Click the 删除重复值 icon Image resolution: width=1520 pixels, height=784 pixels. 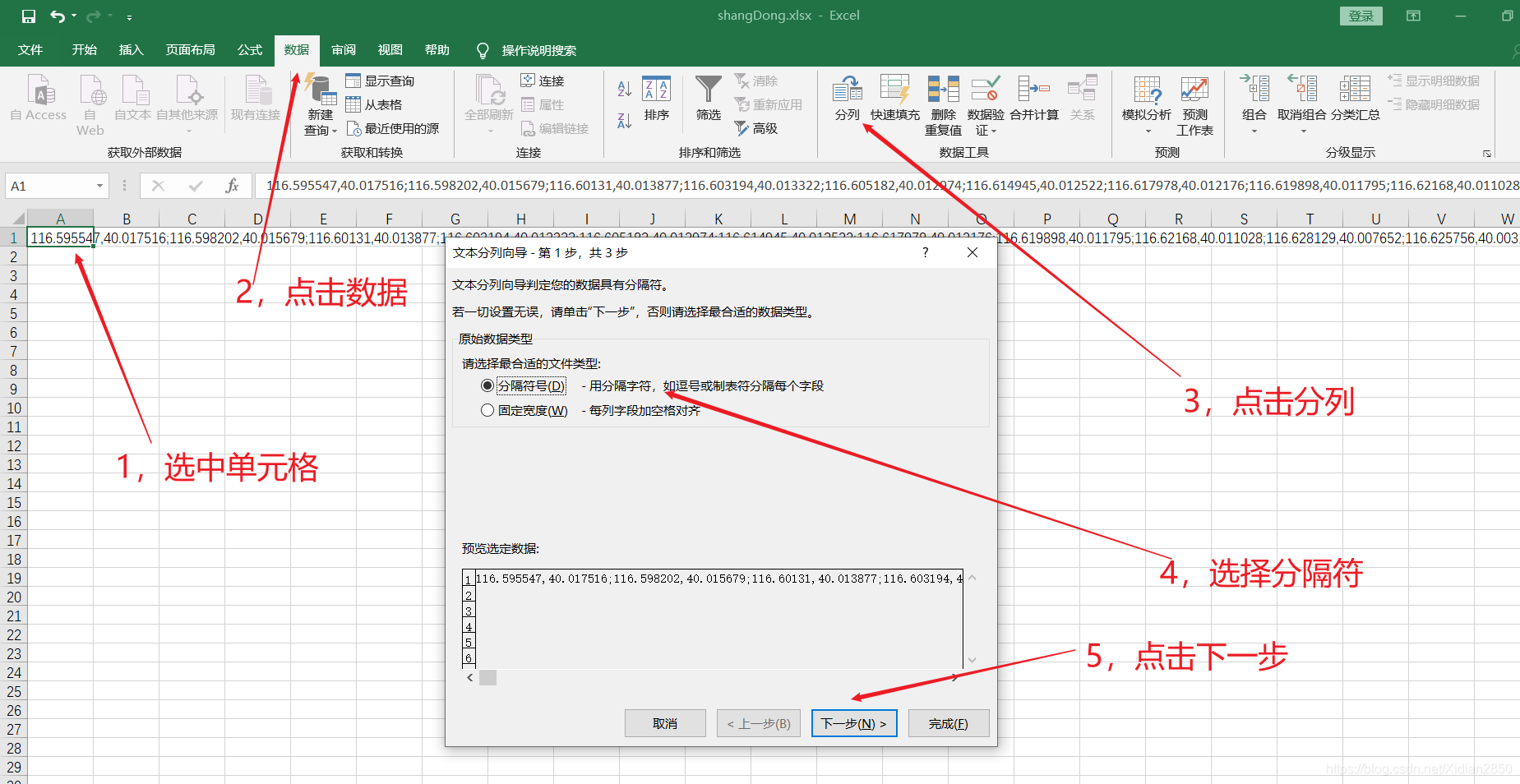coord(943,89)
